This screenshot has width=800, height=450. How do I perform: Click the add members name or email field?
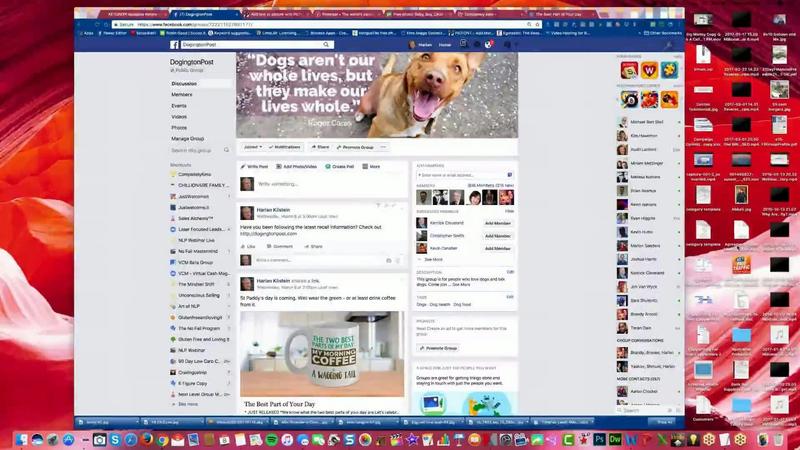coord(464,175)
